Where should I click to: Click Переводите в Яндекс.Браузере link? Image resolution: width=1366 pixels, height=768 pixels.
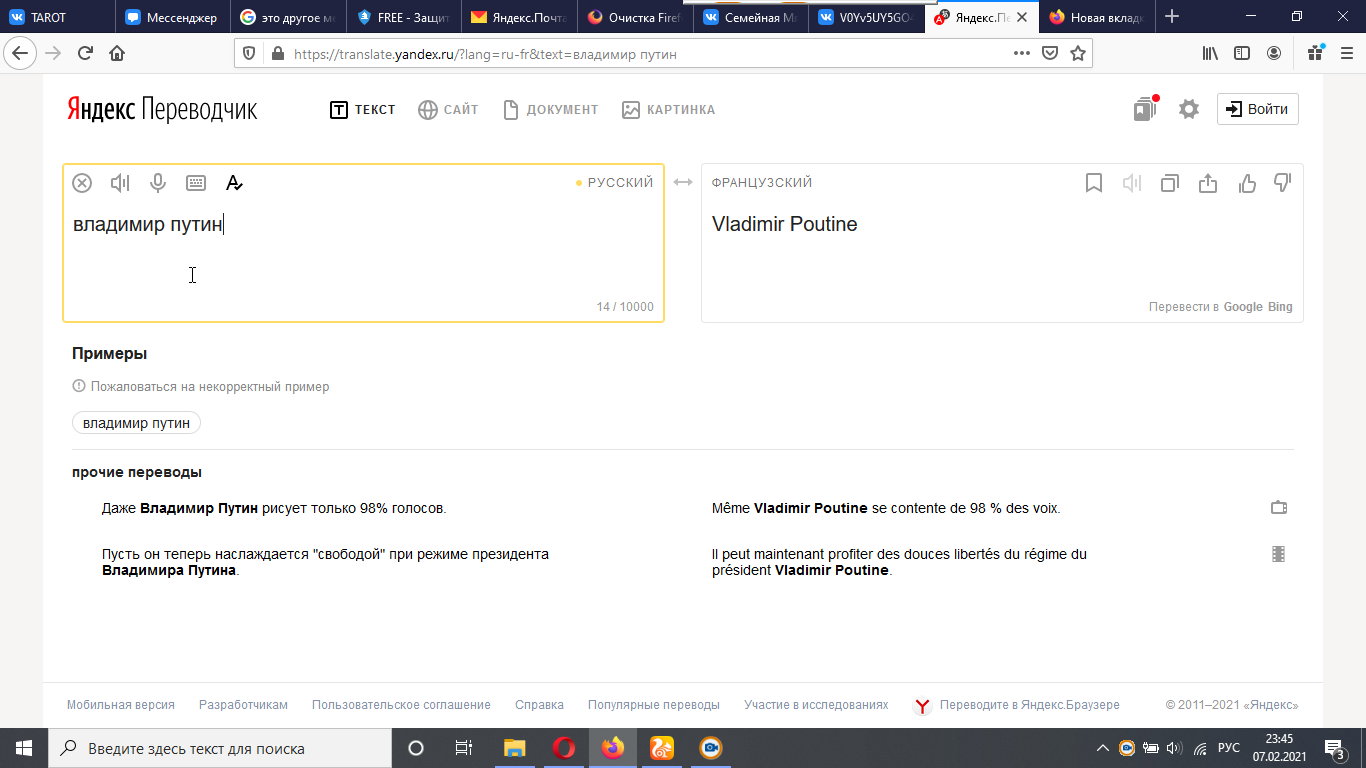point(1017,705)
